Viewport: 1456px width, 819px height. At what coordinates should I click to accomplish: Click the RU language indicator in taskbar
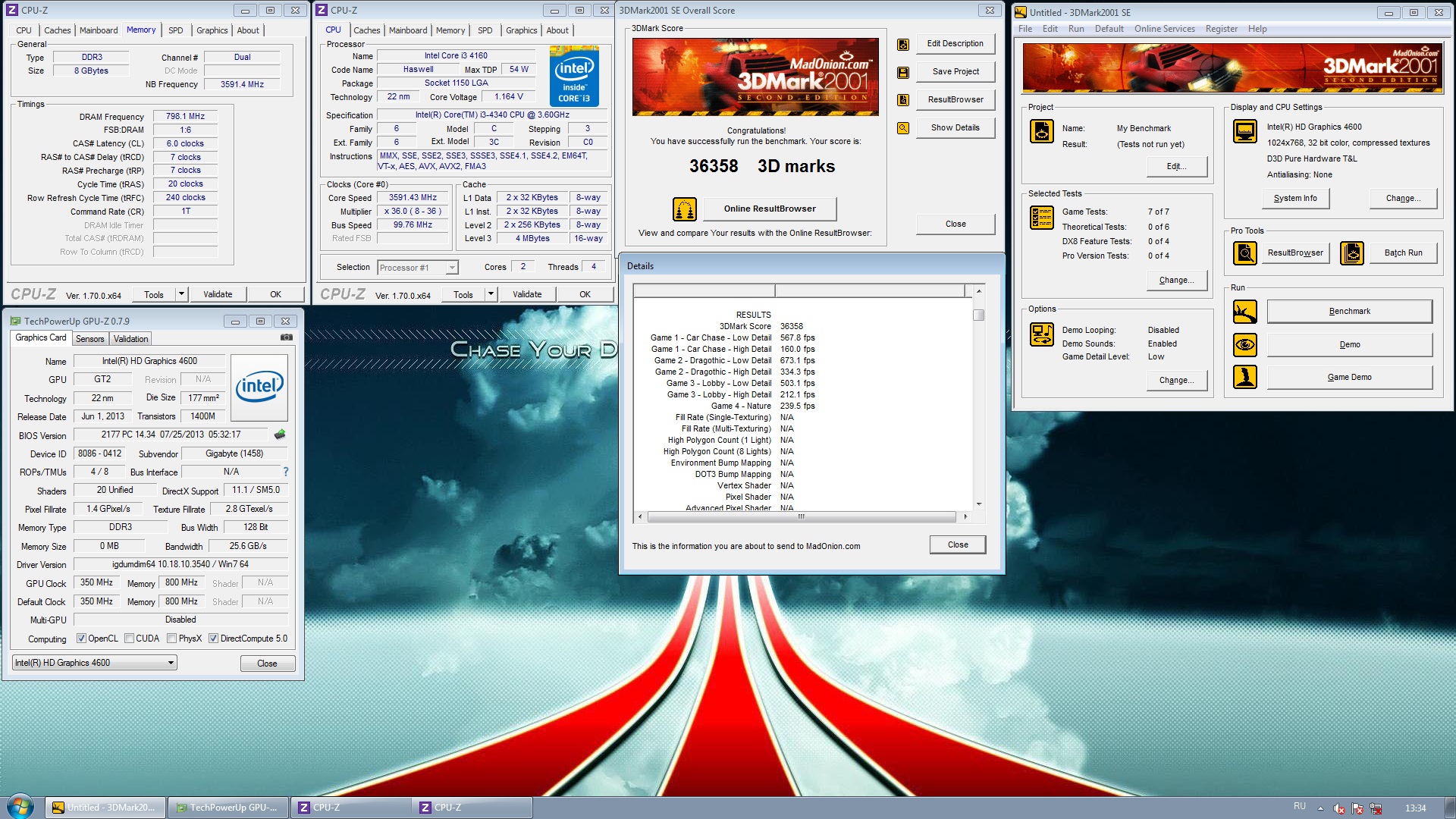[1300, 806]
